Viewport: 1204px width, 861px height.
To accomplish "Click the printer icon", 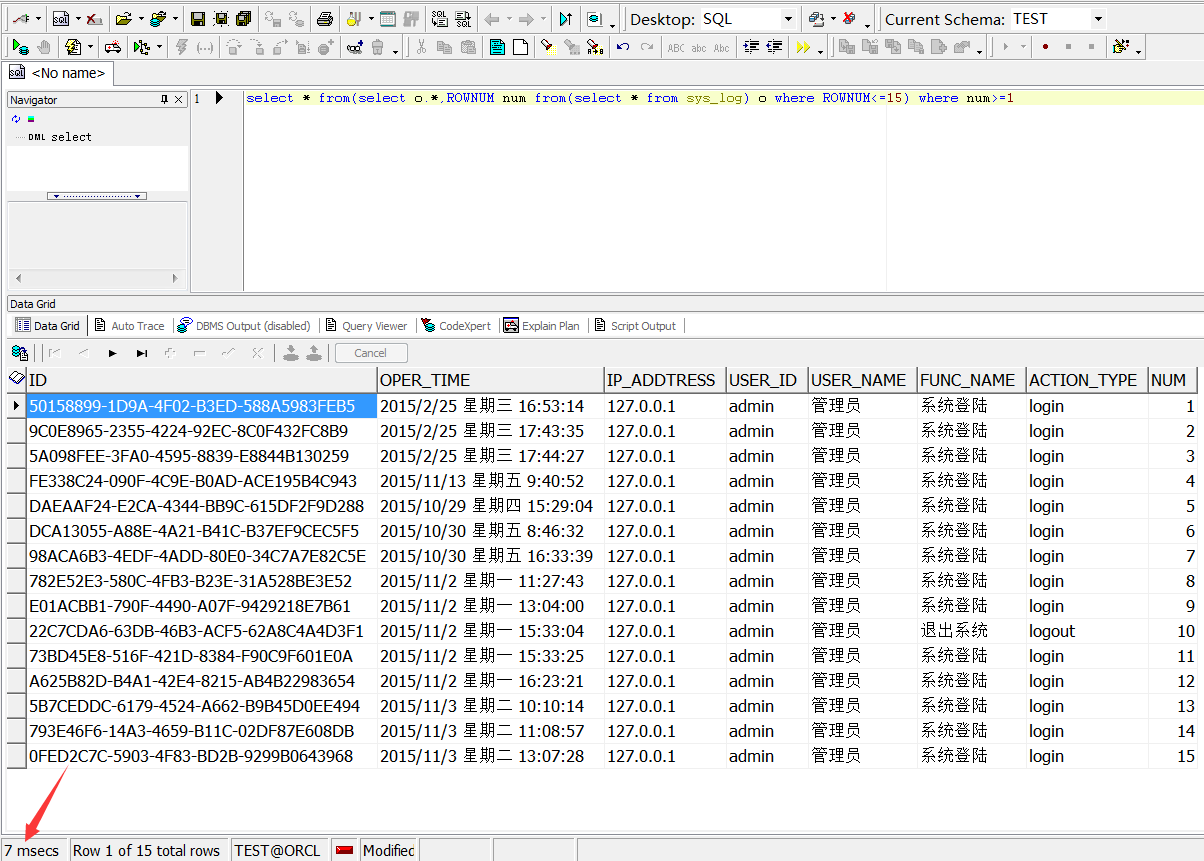I will [x=325, y=19].
